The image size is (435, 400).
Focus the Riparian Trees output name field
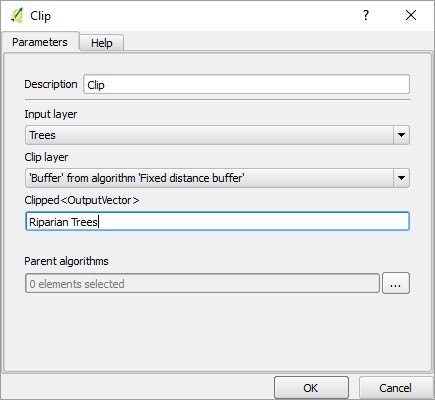point(217,221)
